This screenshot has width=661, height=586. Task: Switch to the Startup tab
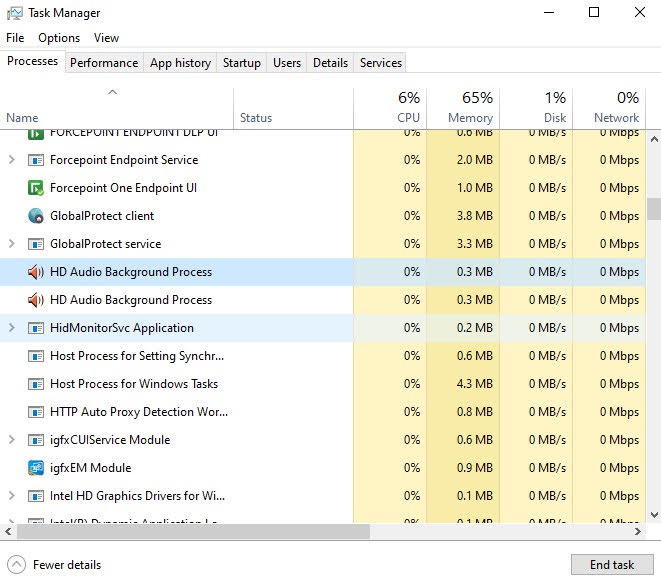pos(242,63)
